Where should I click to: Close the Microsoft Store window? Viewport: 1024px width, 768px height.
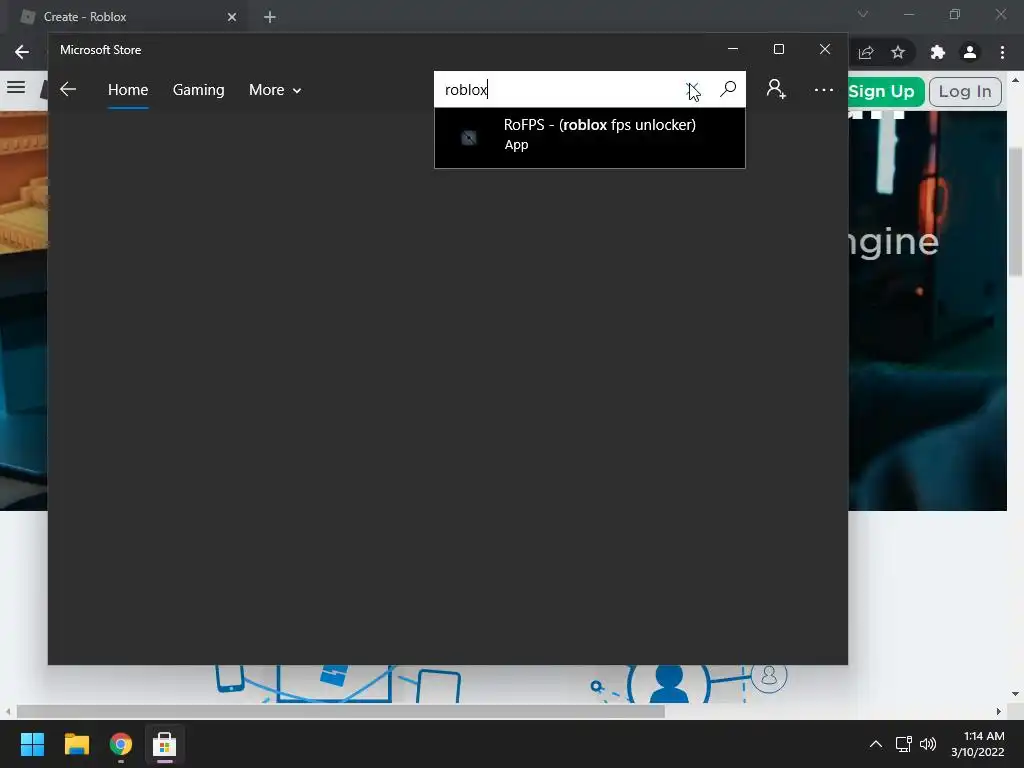pos(825,49)
